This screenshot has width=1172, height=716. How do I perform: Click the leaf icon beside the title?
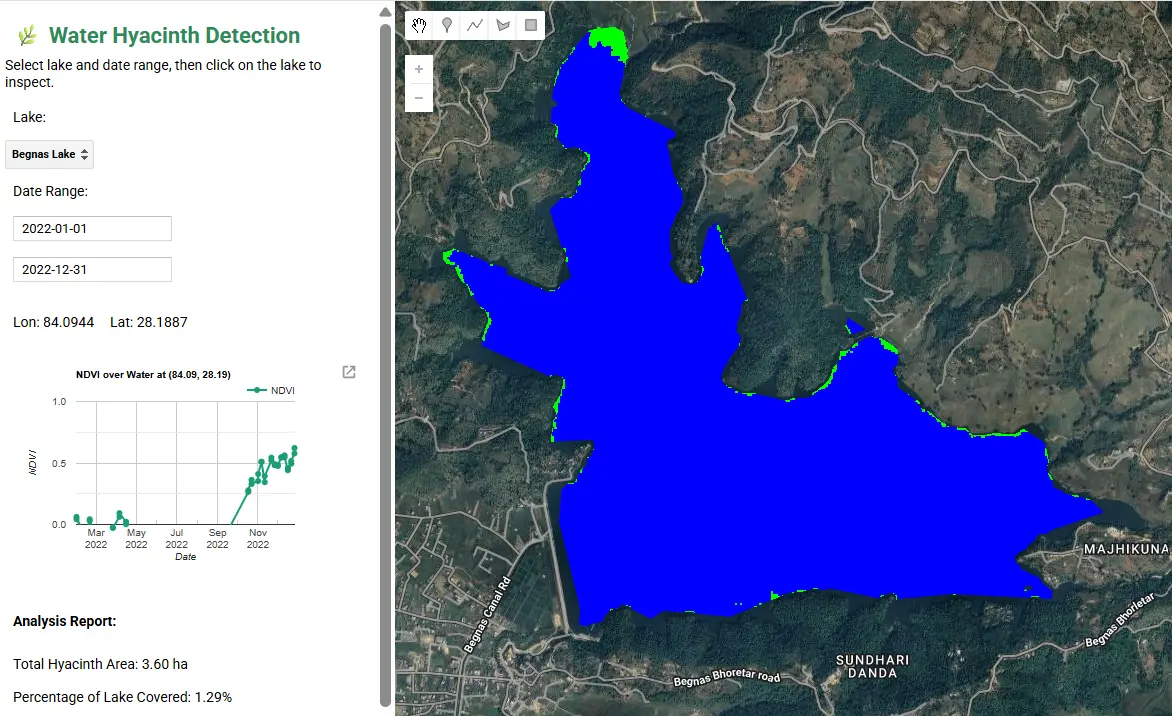(x=27, y=36)
